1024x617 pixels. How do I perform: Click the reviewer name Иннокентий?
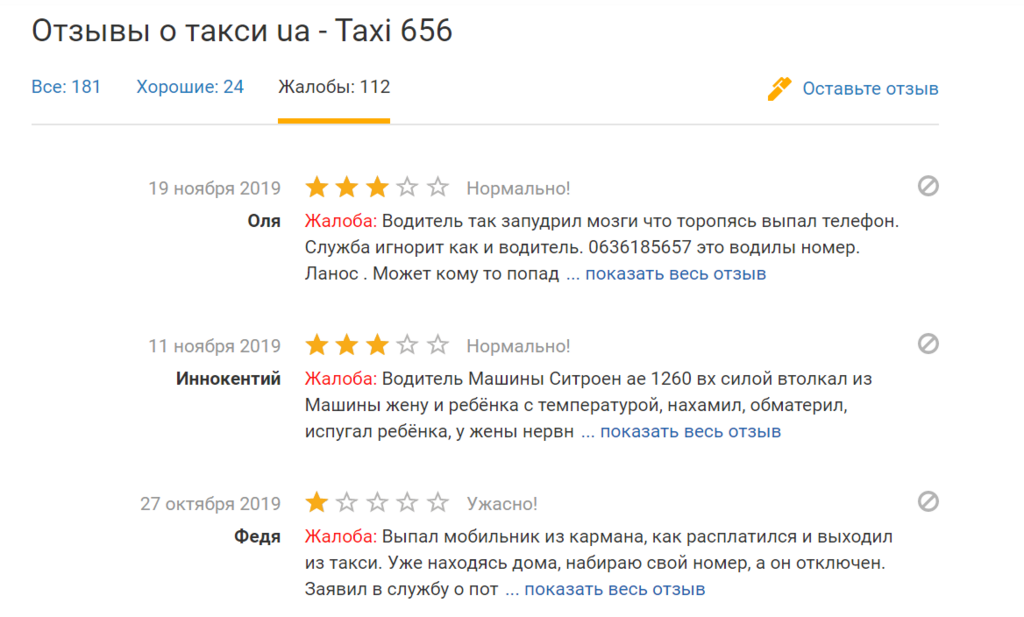tap(228, 379)
